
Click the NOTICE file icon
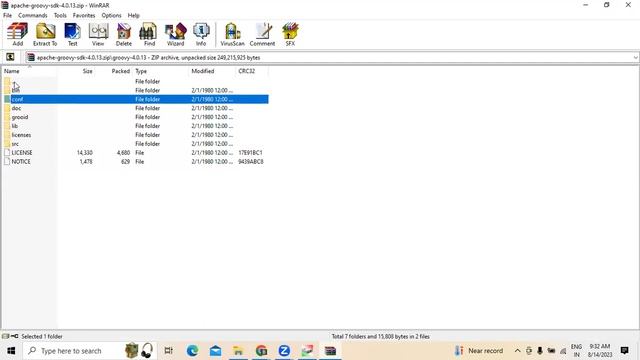pyautogui.click(x=7, y=162)
